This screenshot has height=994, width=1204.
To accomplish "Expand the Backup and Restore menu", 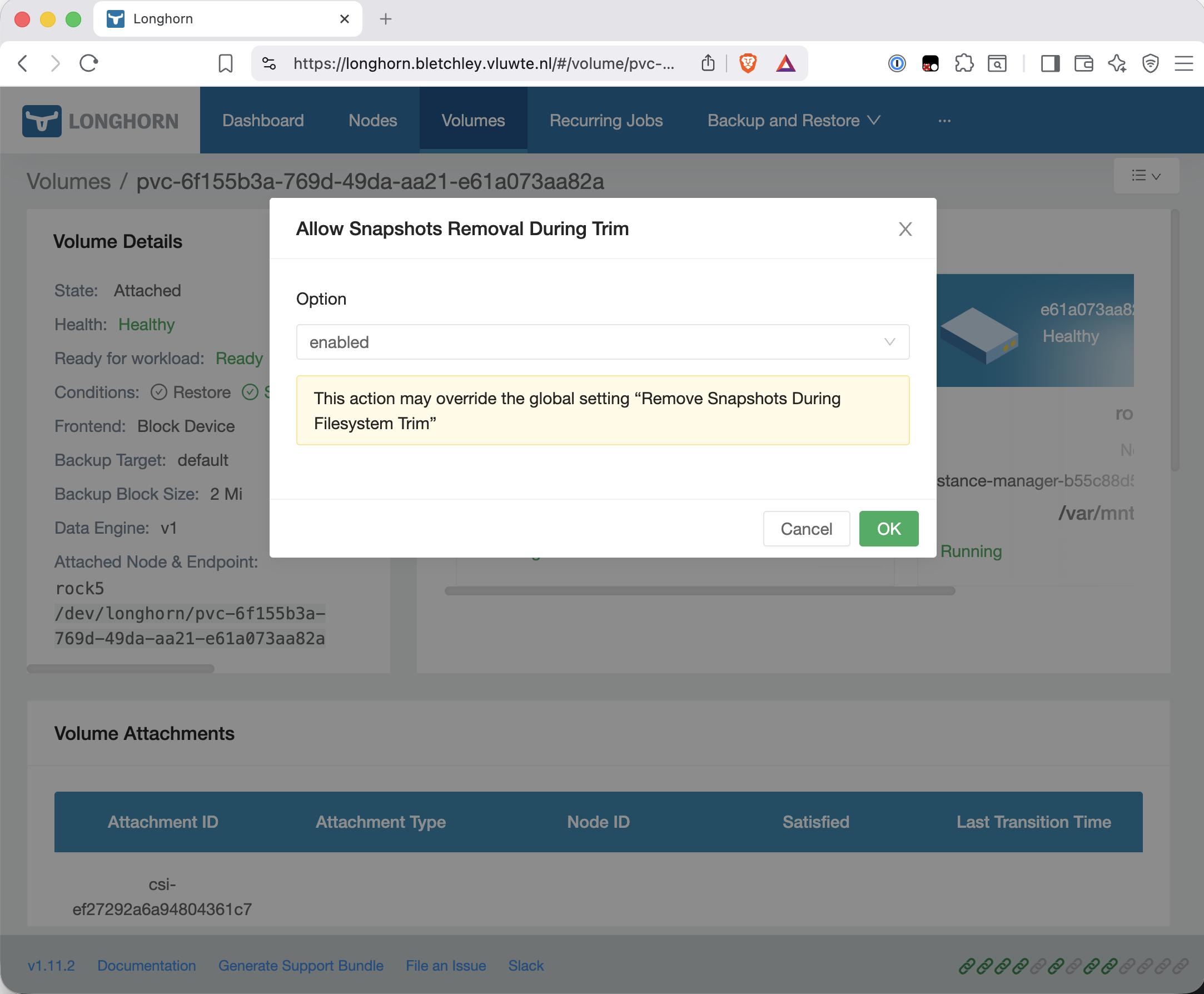I will pyautogui.click(x=794, y=120).
